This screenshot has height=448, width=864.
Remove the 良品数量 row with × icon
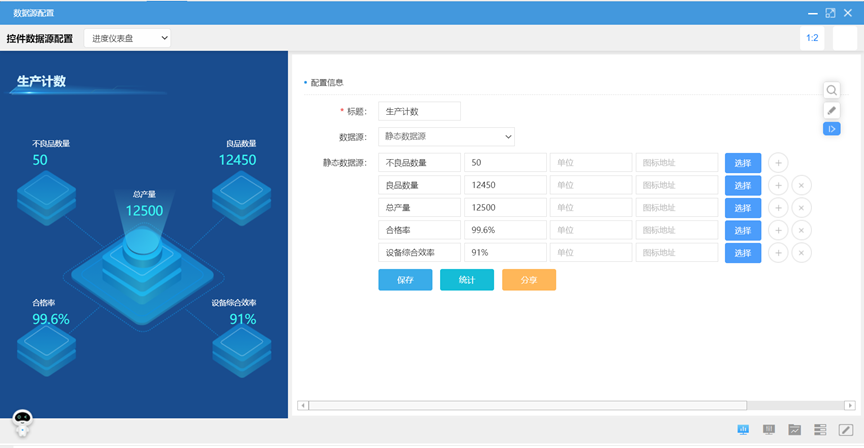point(802,185)
